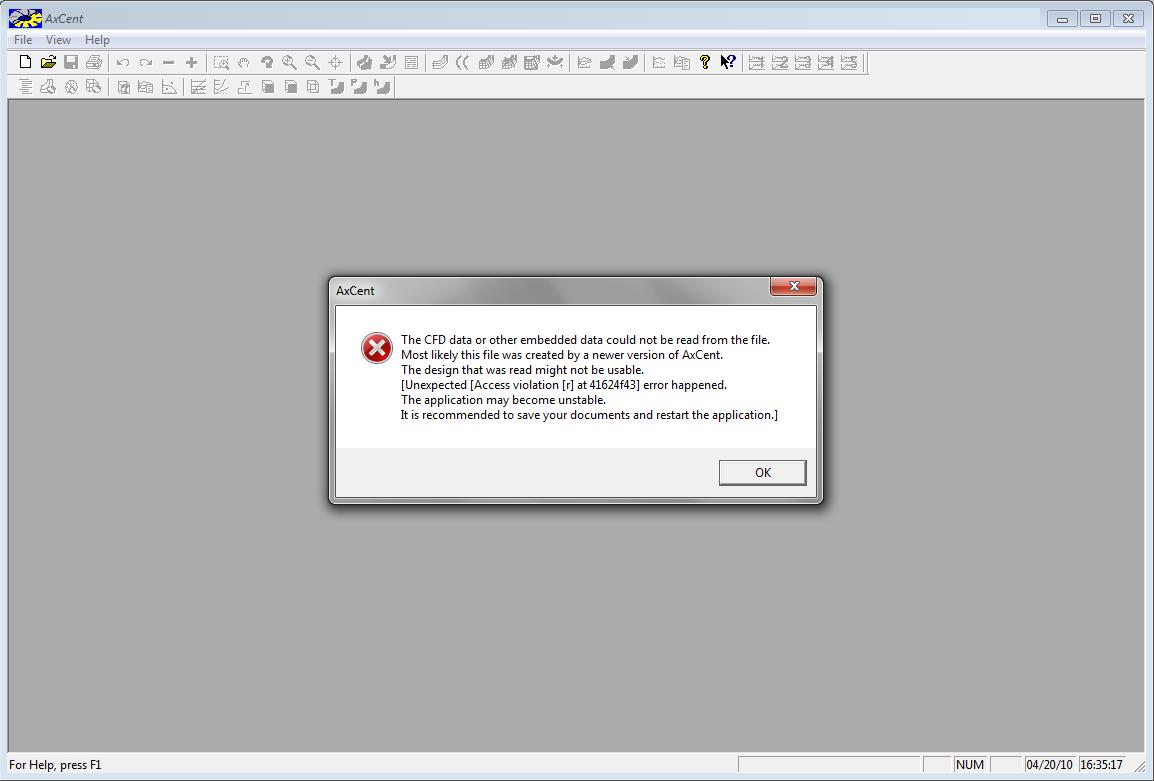Click the Zoom Out magnifier icon
This screenshot has height=781, width=1154.
pos(312,63)
